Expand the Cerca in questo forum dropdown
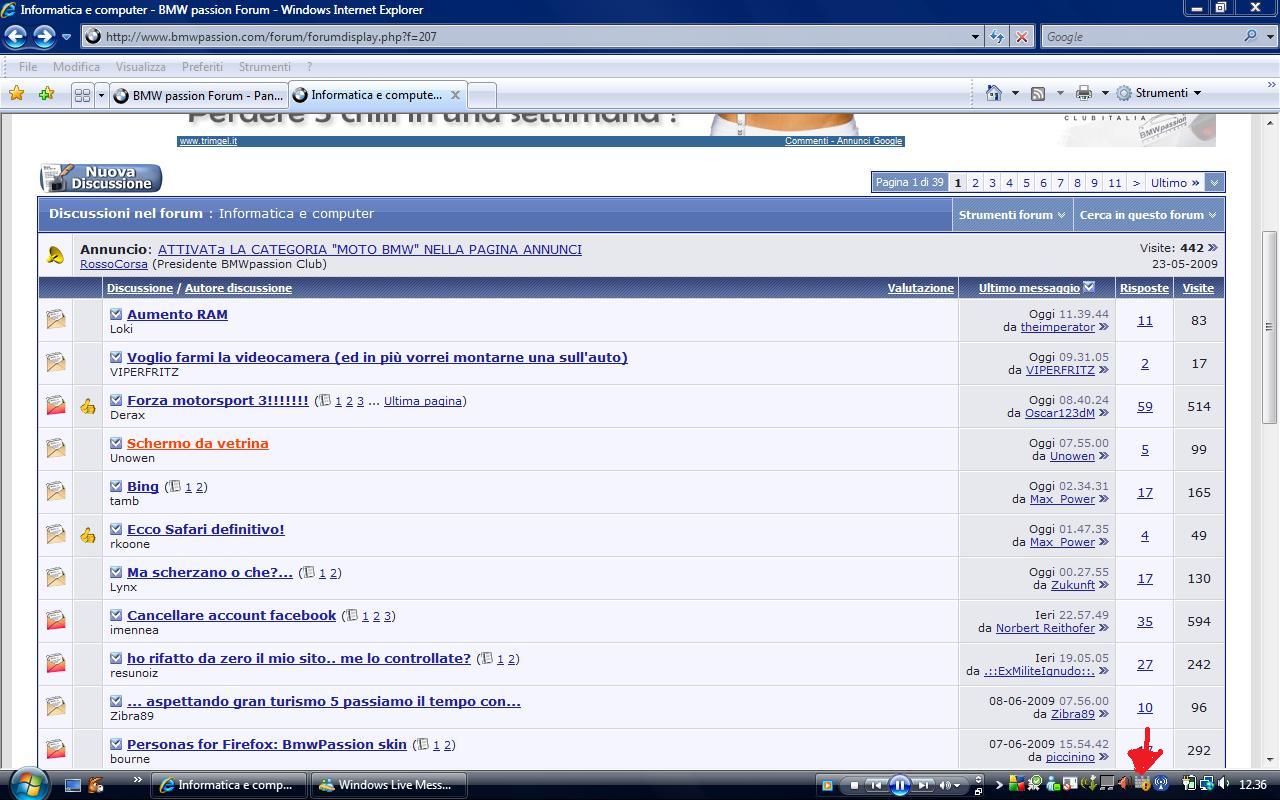The height and width of the screenshot is (800, 1280). [x=1147, y=214]
